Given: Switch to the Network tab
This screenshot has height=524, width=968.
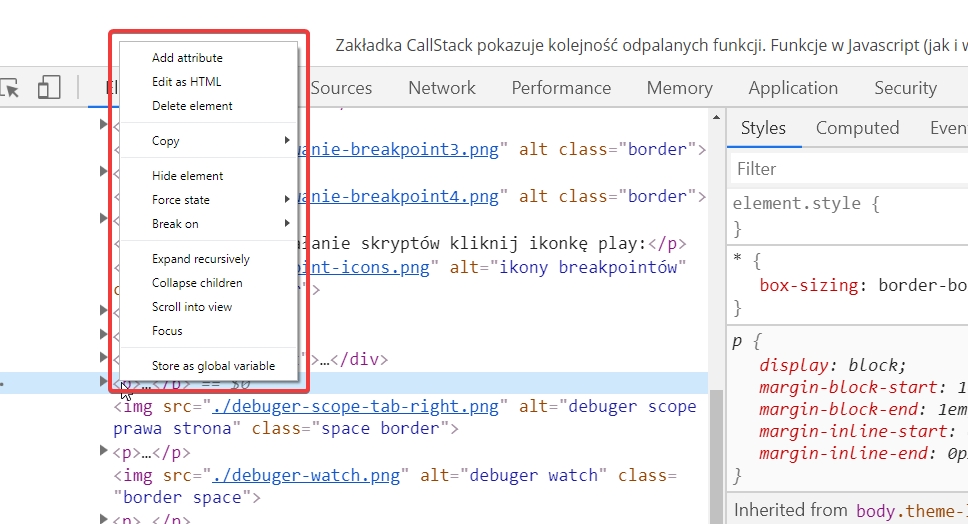Looking at the screenshot, I should point(441,88).
